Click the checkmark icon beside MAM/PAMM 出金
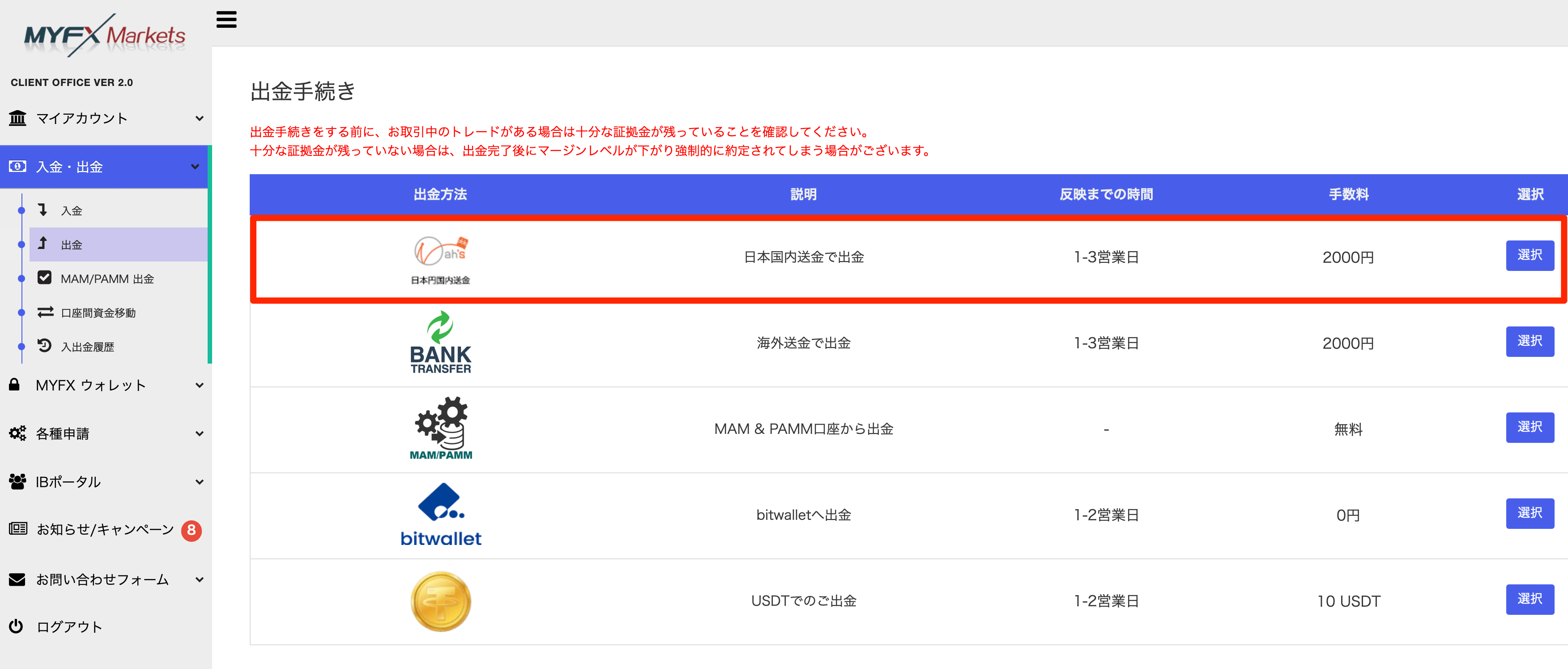The height and width of the screenshot is (669, 1568). pyautogui.click(x=44, y=278)
